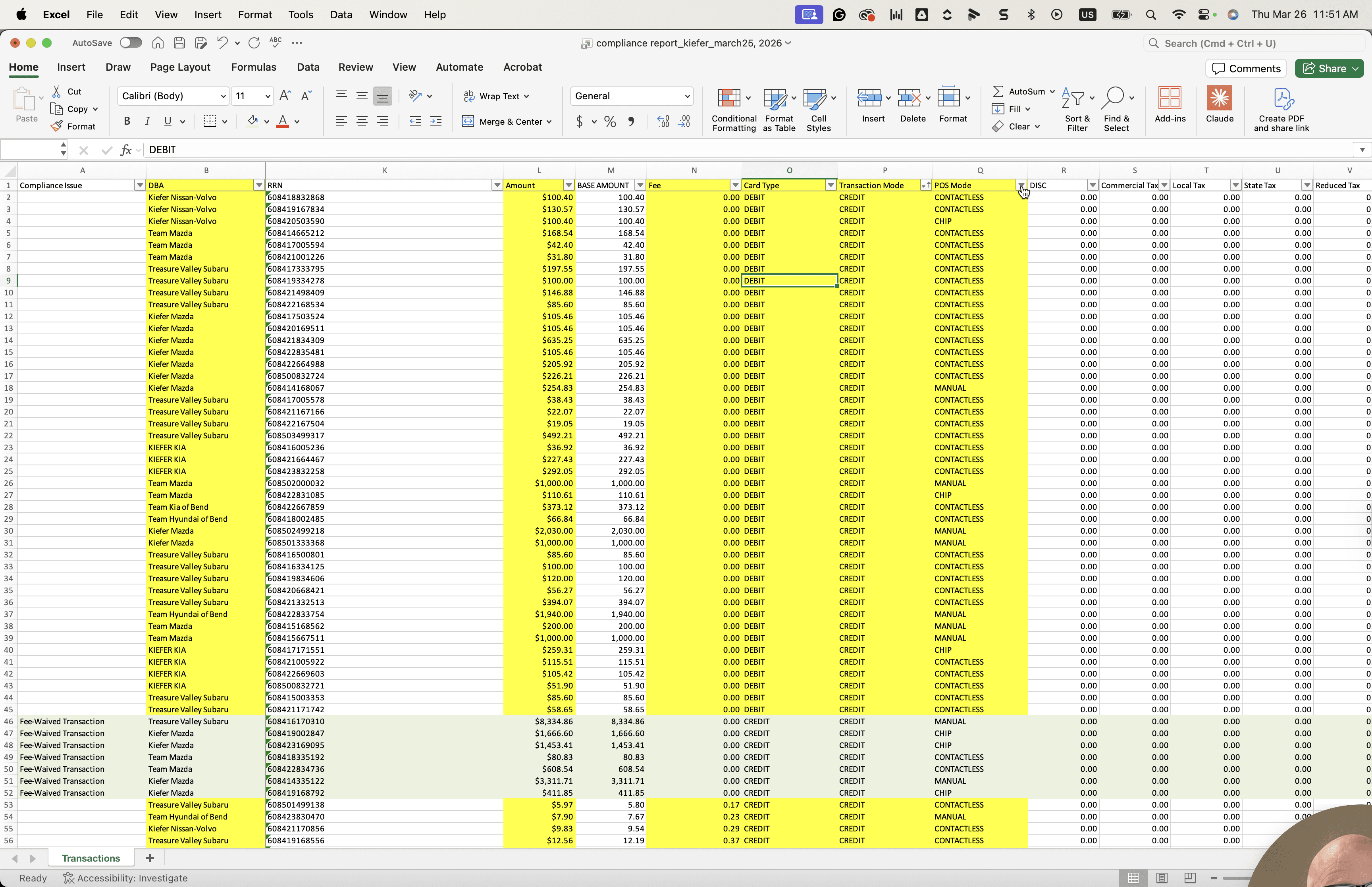Expand the Merge & Center dropdown arrow
The image size is (1372, 887).
tap(549, 121)
